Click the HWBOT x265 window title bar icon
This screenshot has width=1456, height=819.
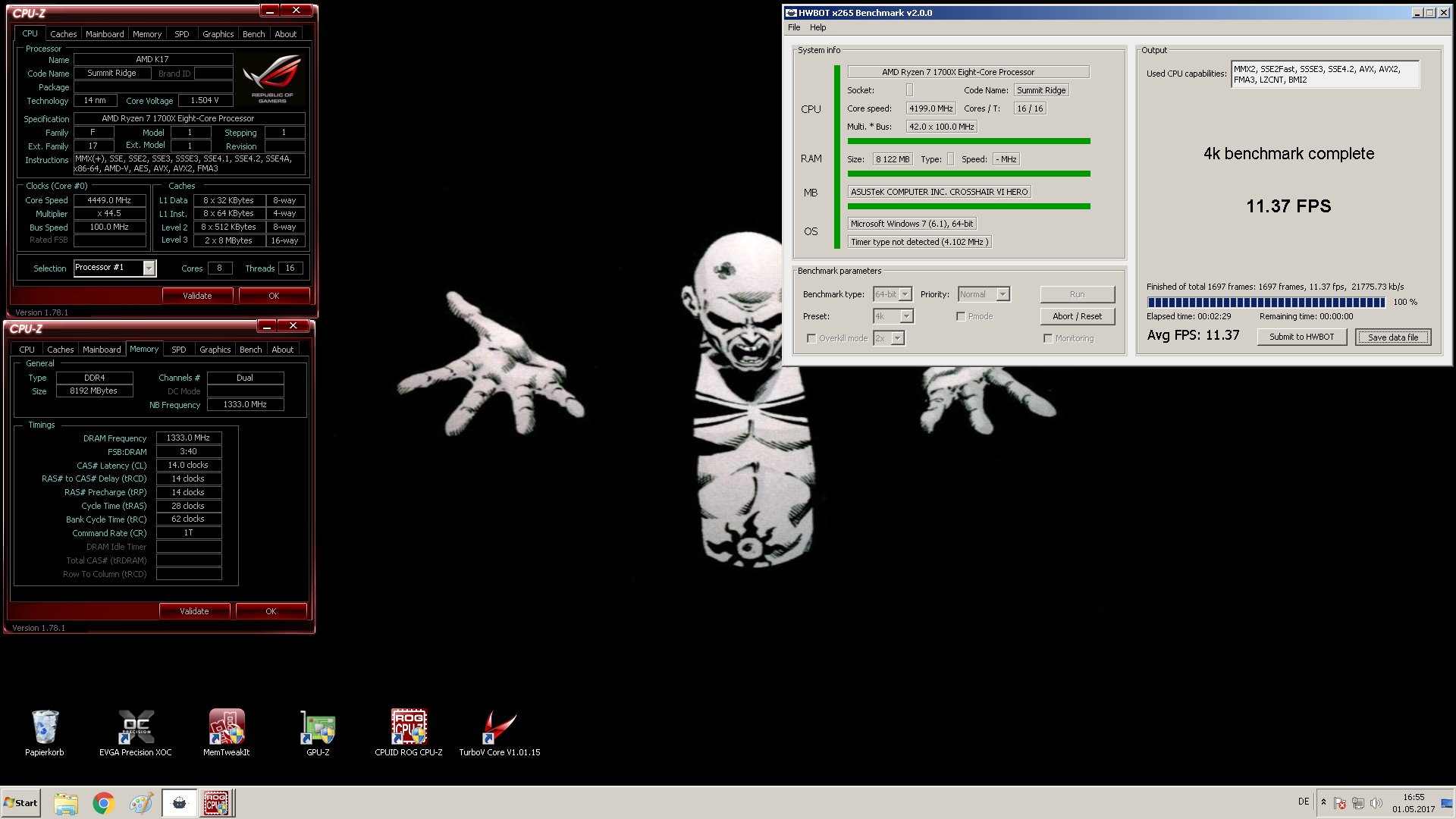click(x=792, y=13)
